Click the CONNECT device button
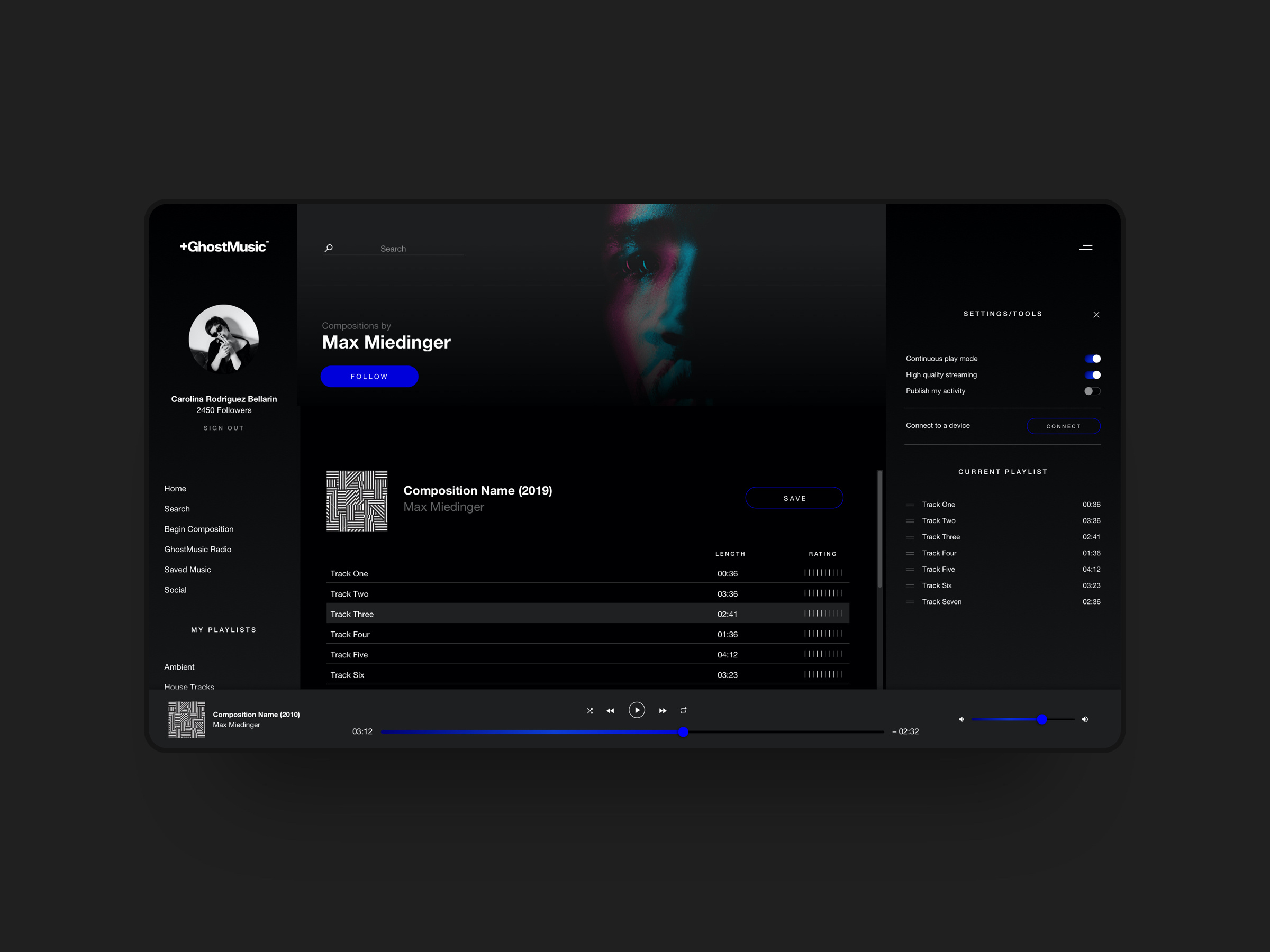The width and height of the screenshot is (1270, 952). click(1063, 426)
